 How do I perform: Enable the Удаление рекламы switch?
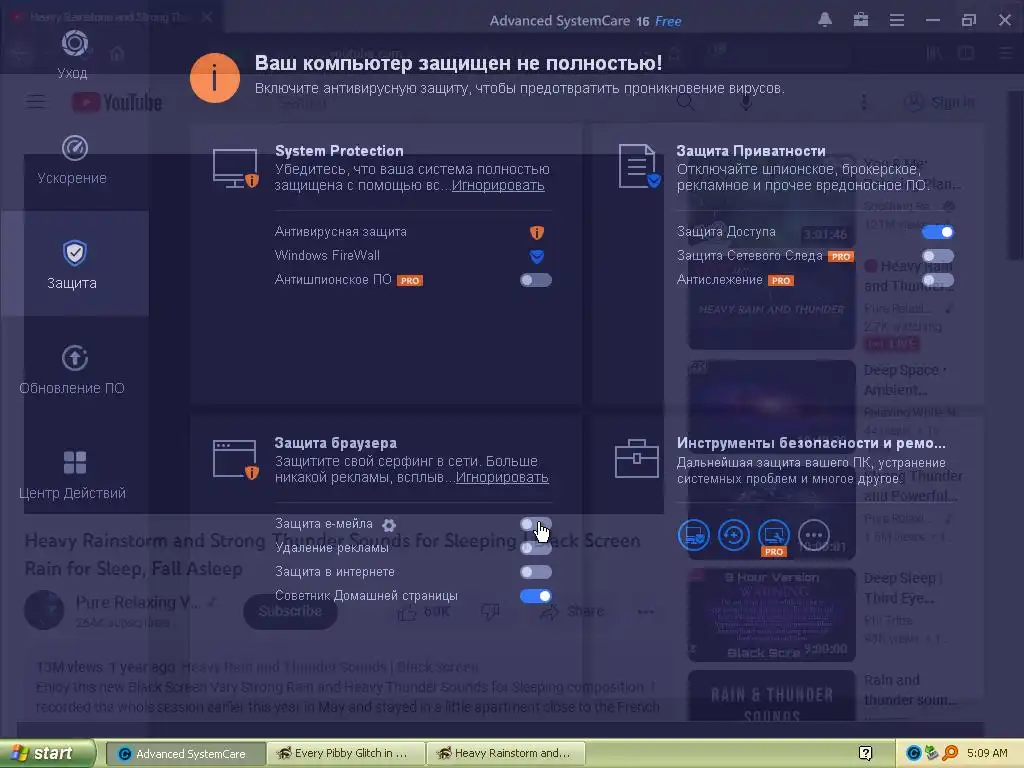pos(536,548)
